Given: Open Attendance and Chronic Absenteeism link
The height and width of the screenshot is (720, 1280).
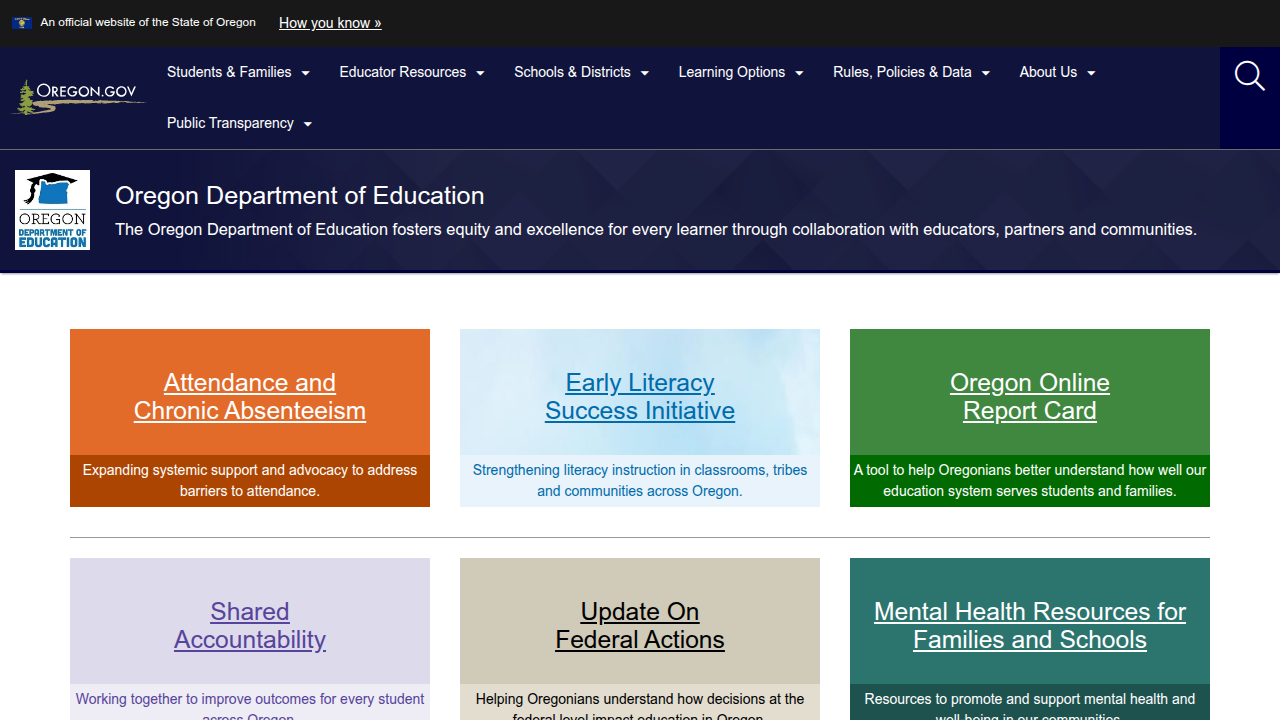Looking at the screenshot, I should coord(250,397).
